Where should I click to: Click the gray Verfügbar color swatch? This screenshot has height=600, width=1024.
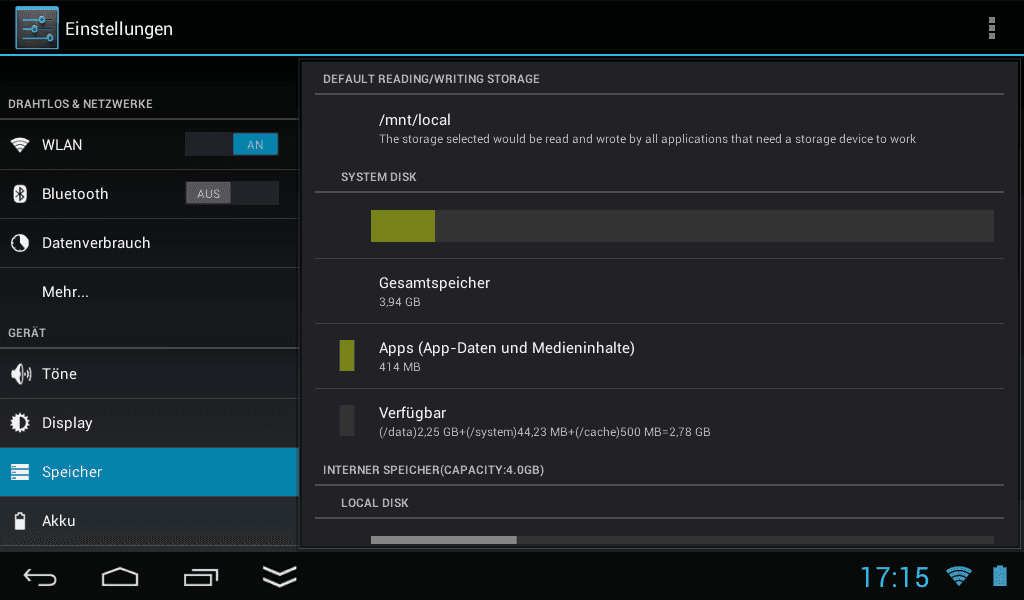(x=347, y=420)
